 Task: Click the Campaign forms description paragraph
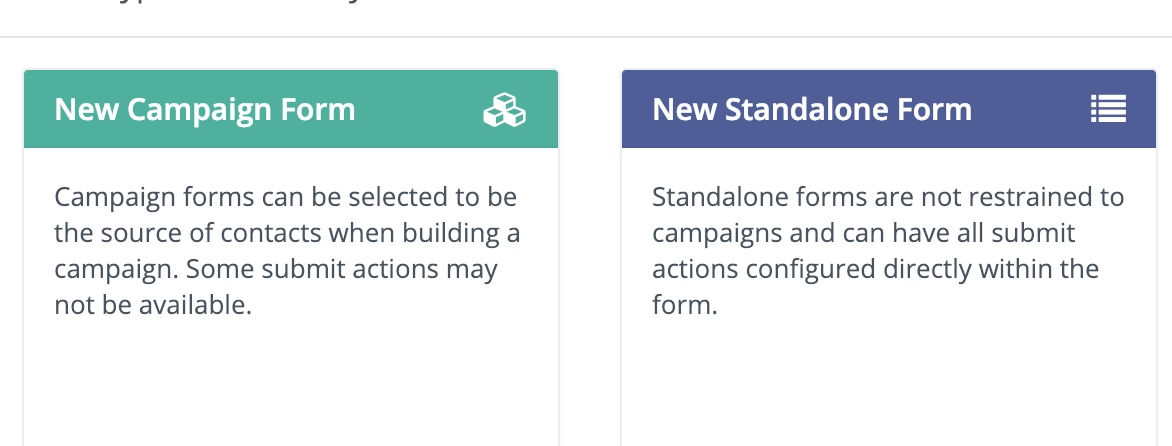click(288, 251)
